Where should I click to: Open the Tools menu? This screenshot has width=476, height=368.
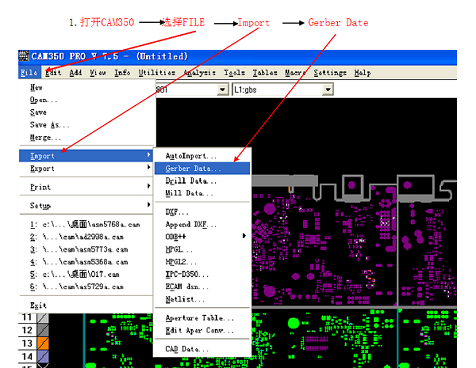(234, 73)
